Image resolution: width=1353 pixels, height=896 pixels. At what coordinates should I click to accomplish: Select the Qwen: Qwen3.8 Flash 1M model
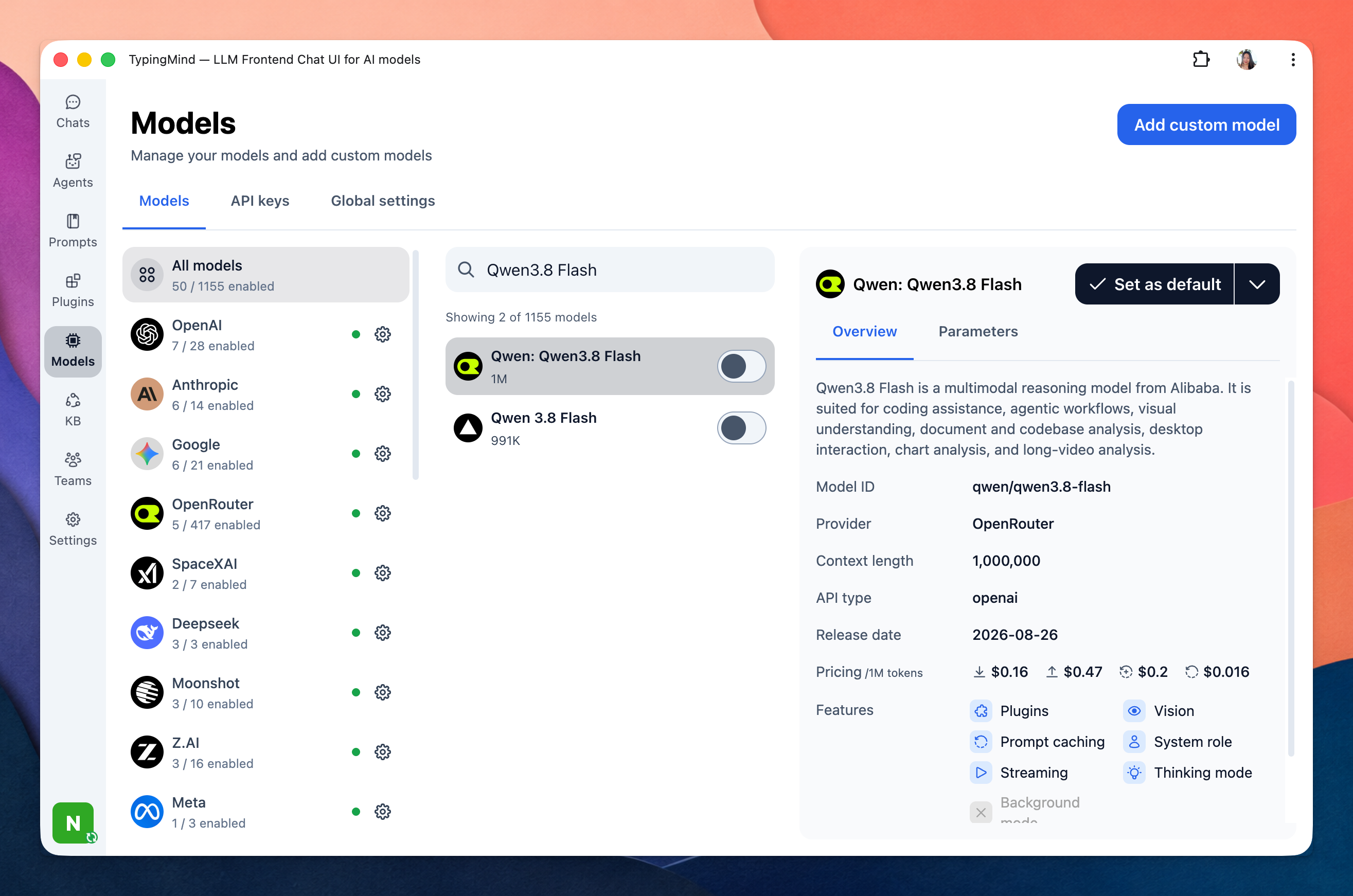click(x=610, y=366)
